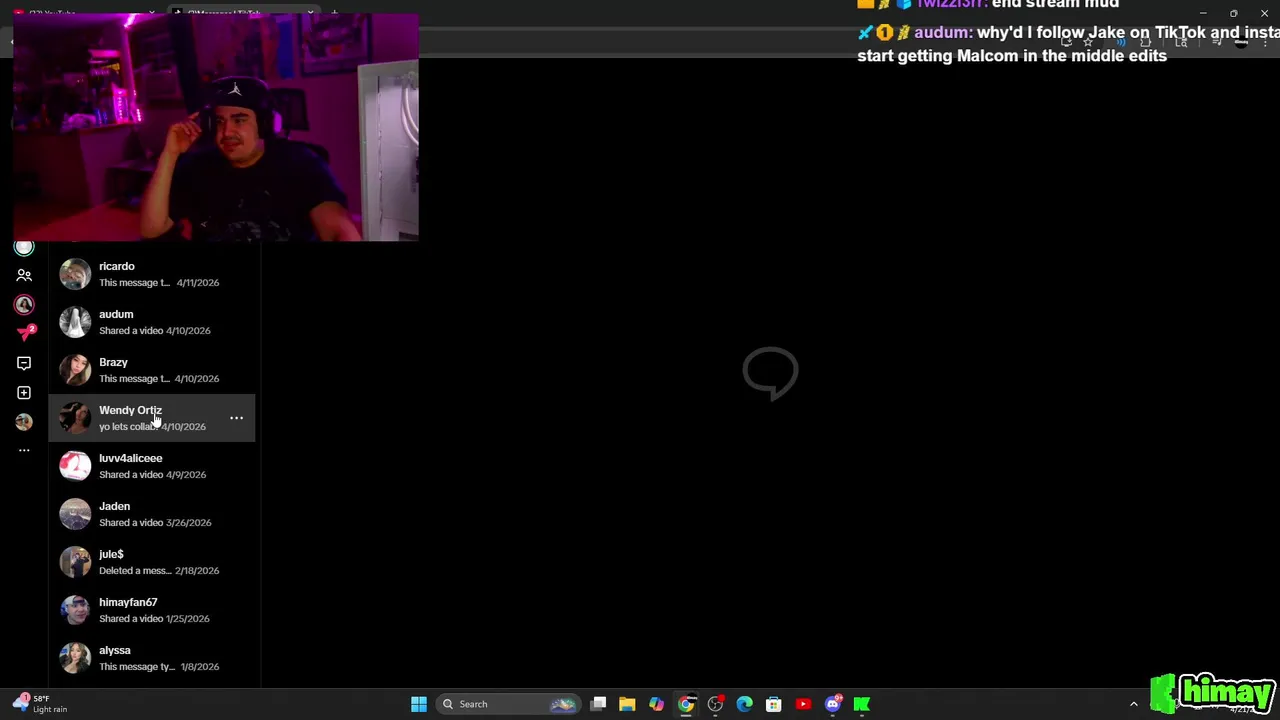Open the himayfan67 conversation
1280x720 pixels.
tap(152, 610)
